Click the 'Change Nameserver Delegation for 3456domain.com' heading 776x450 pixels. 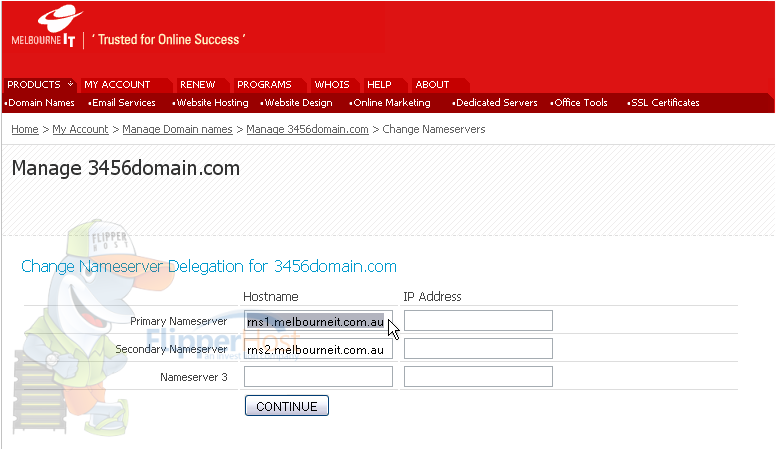click(209, 266)
